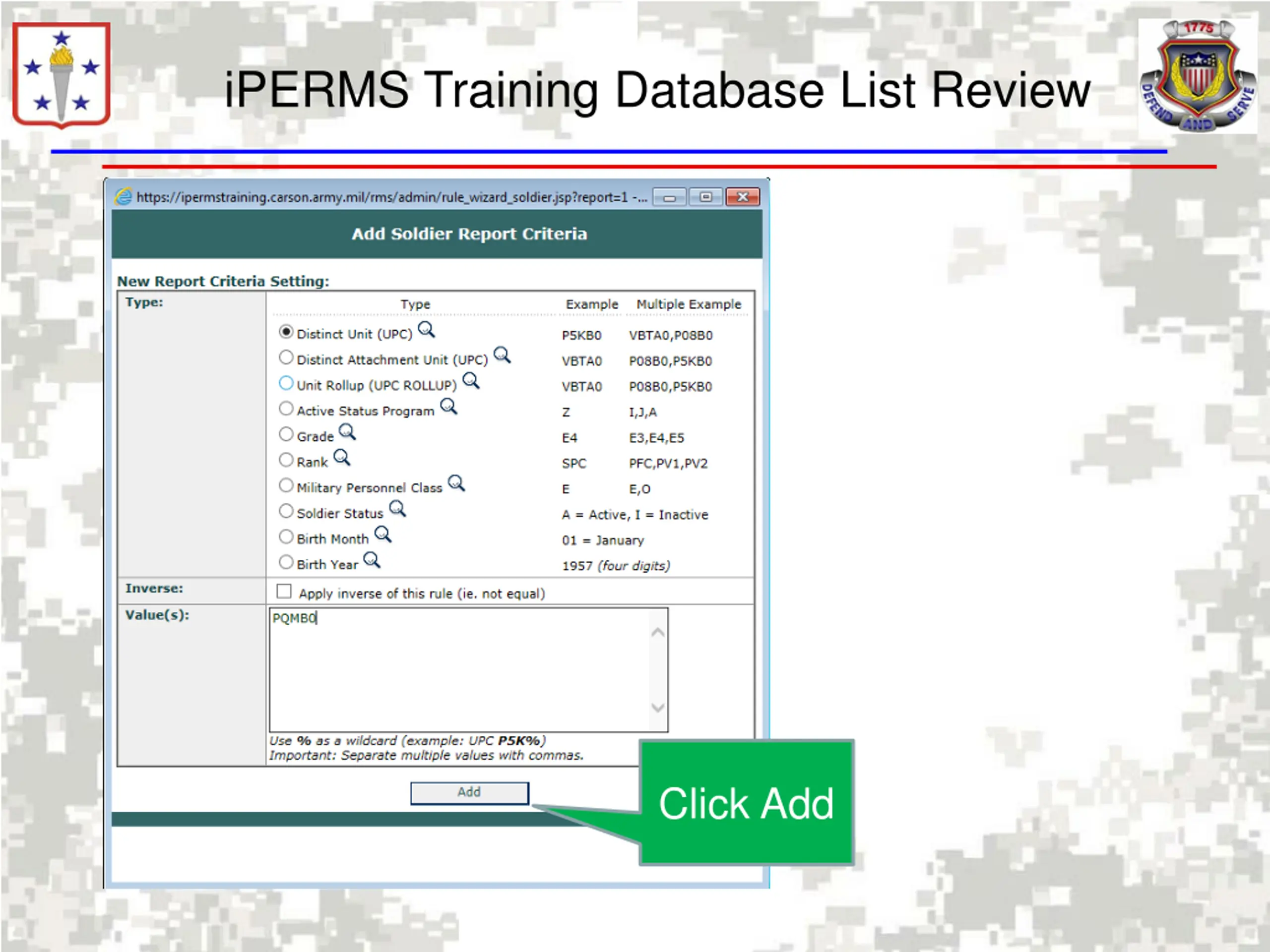Click lookup magnifier beside Distinct Attachment Unit
The width and height of the screenshot is (1270, 952).
coord(502,355)
